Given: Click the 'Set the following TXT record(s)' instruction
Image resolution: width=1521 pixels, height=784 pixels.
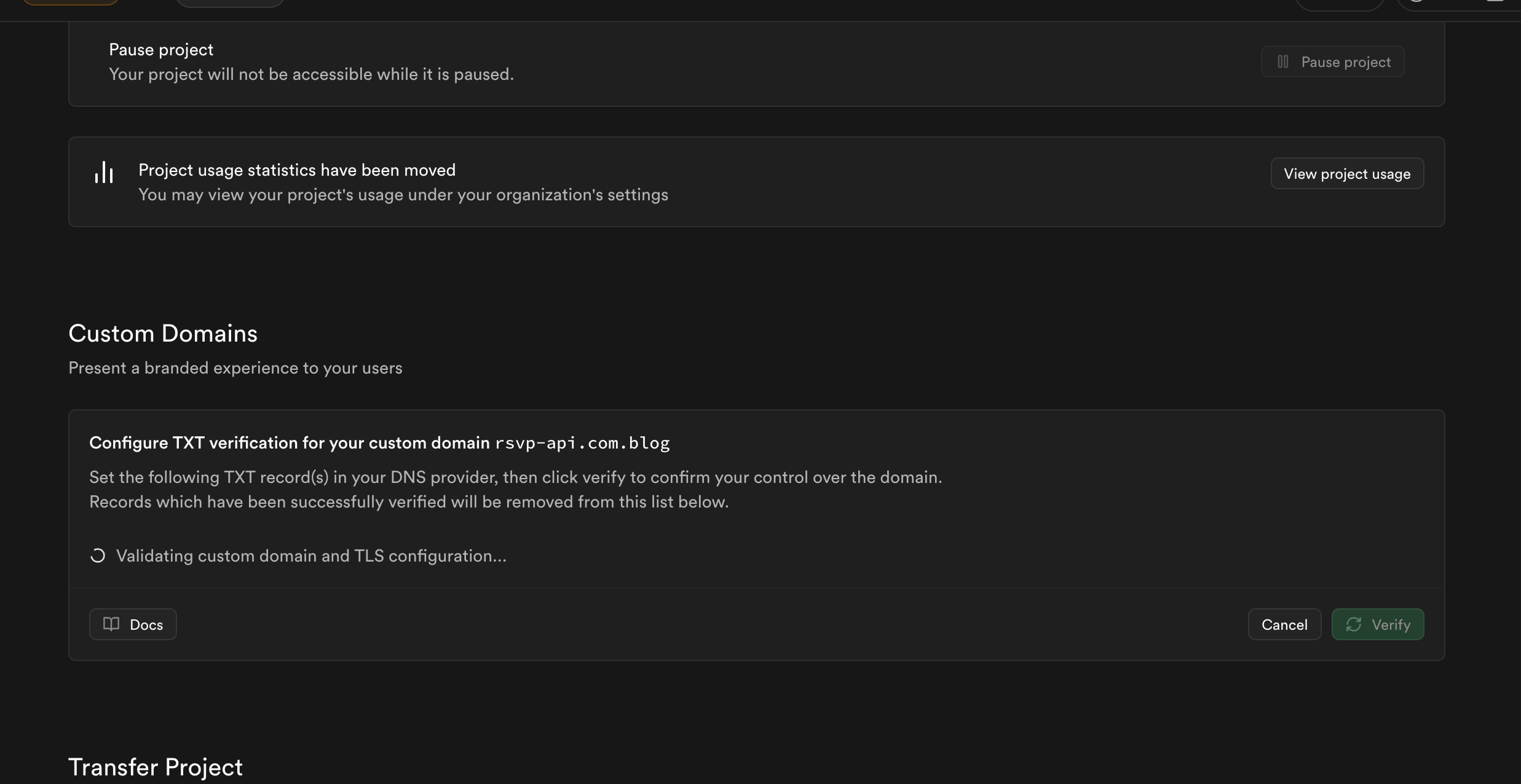Looking at the screenshot, I should point(515,477).
